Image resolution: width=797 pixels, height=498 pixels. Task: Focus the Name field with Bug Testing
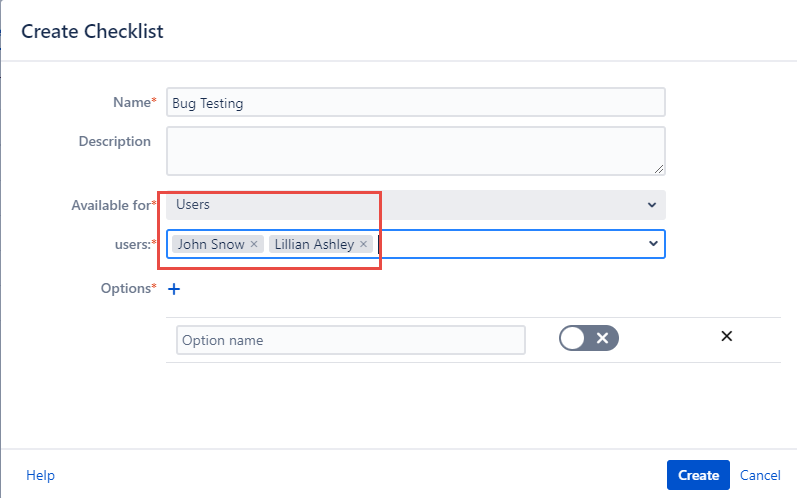[415, 103]
